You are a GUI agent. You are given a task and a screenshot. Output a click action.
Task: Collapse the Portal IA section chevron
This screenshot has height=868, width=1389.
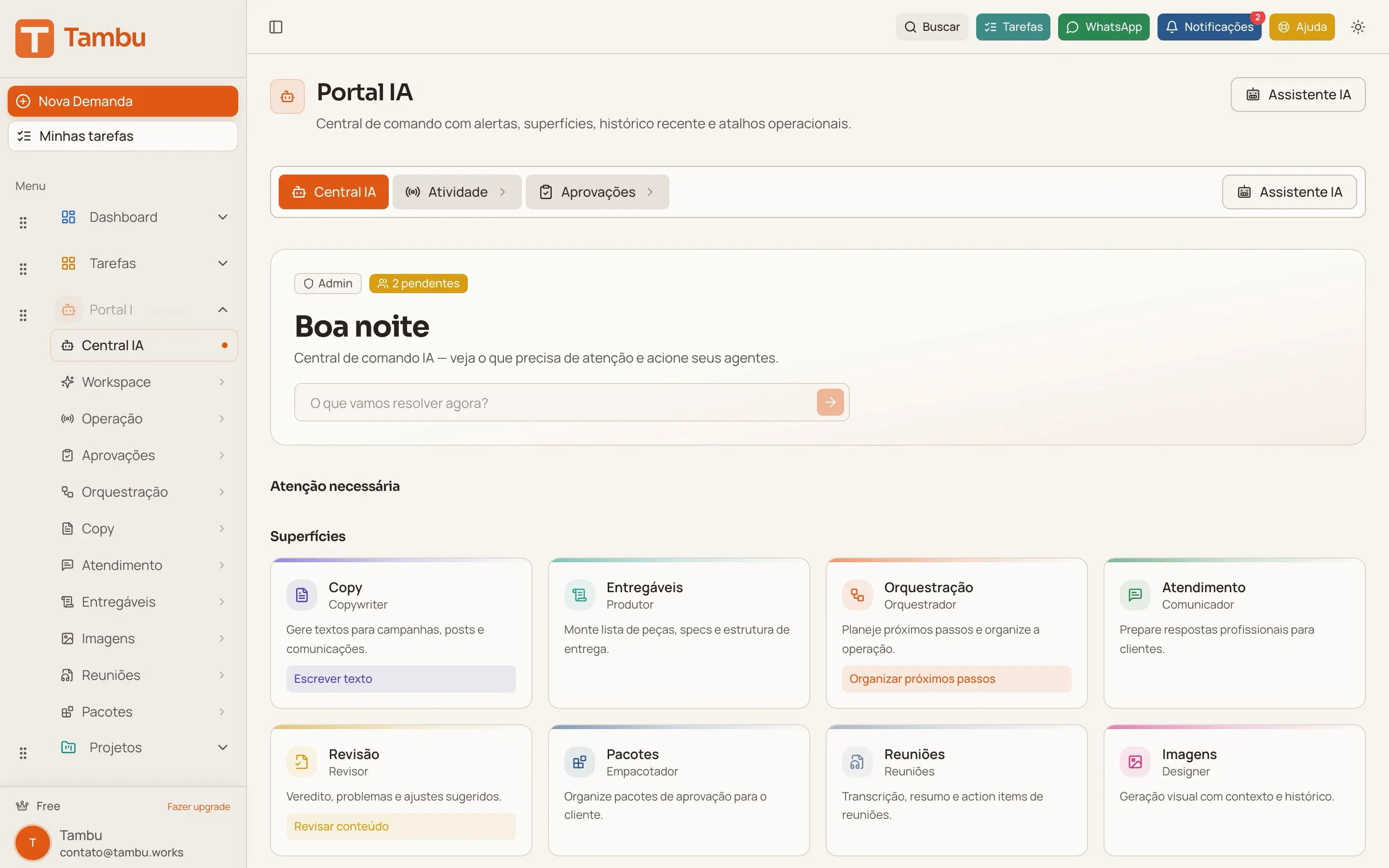223,310
